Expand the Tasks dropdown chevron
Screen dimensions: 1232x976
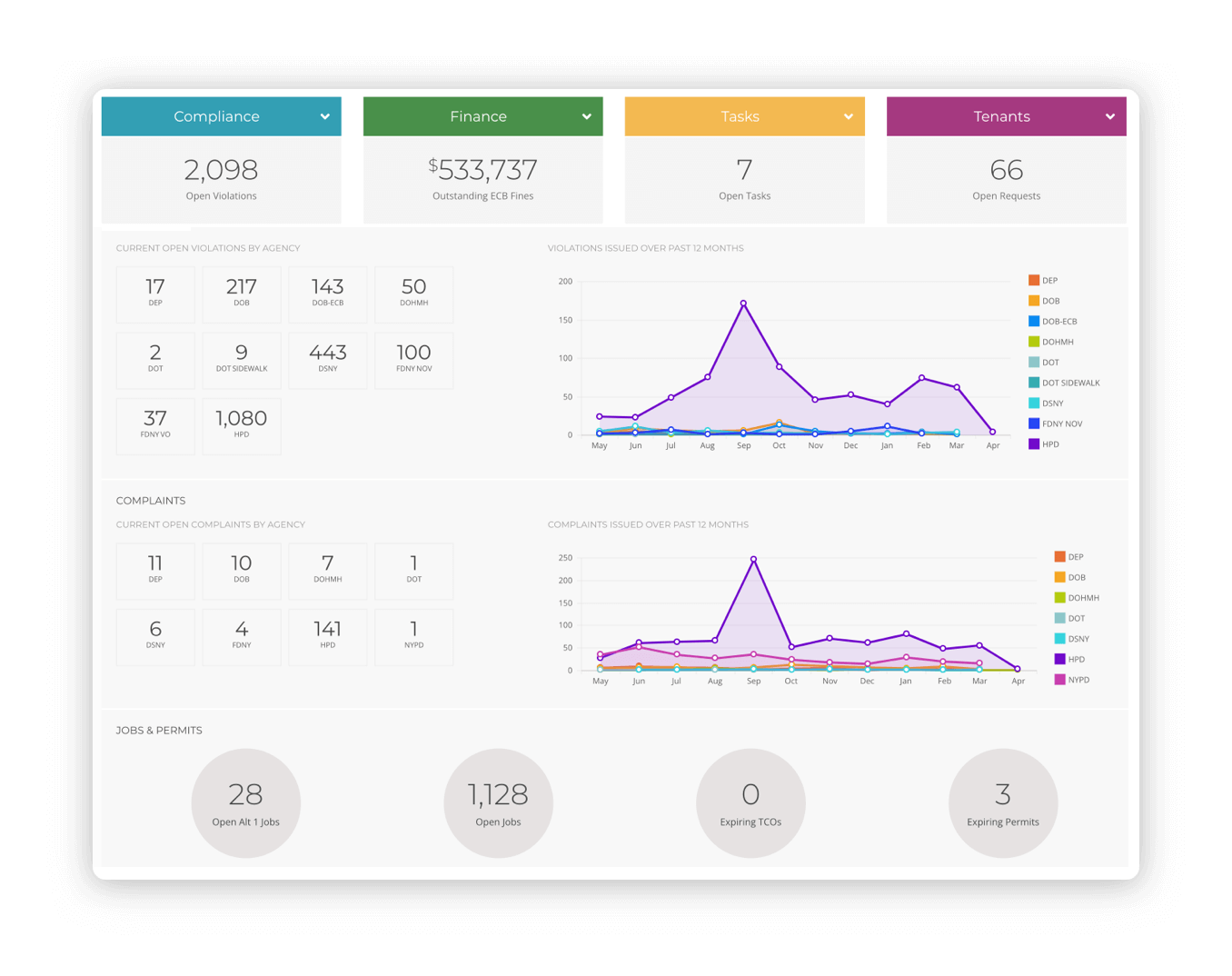(x=849, y=116)
